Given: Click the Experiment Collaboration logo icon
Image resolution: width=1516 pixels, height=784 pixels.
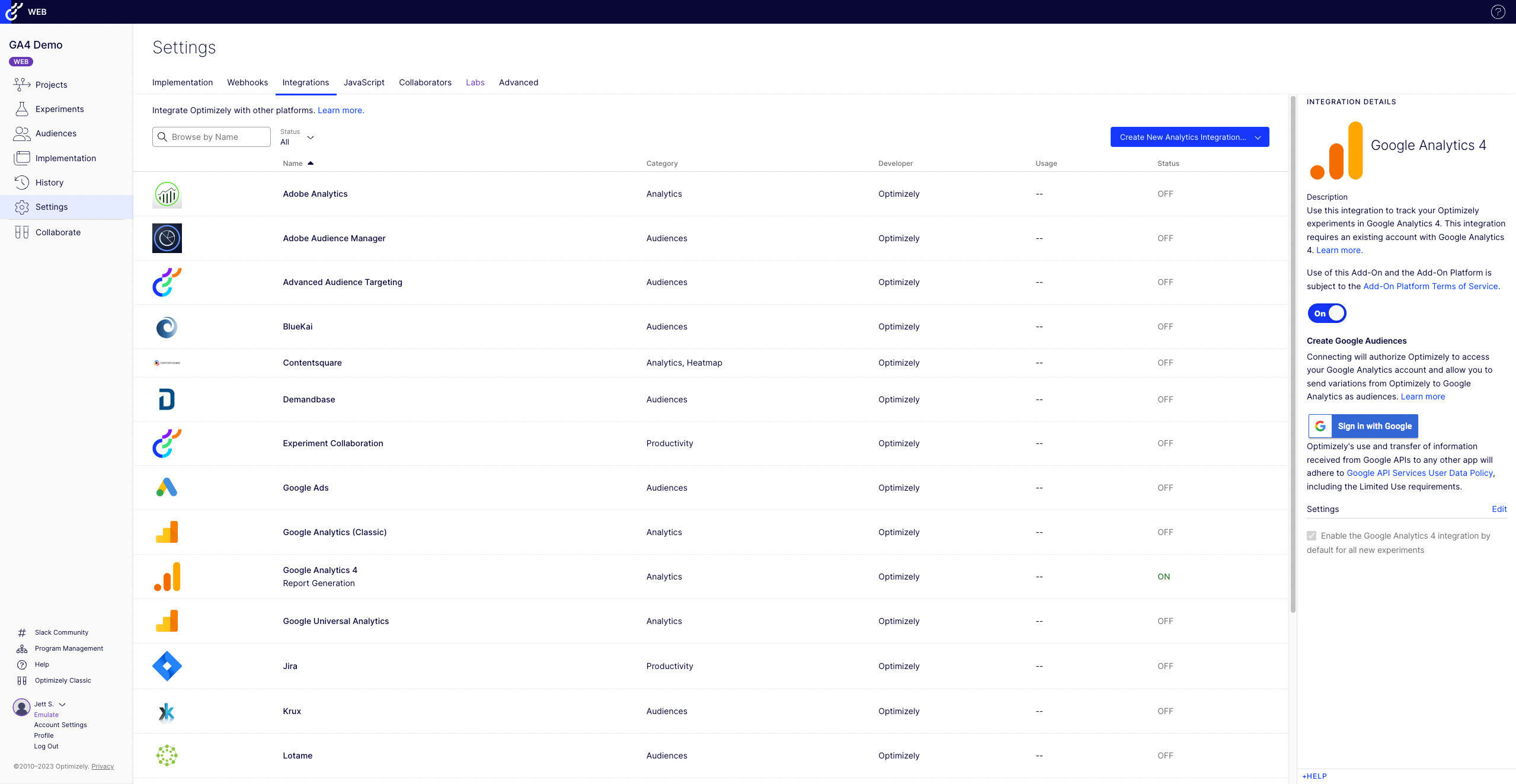Looking at the screenshot, I should [x=167, y=443].
